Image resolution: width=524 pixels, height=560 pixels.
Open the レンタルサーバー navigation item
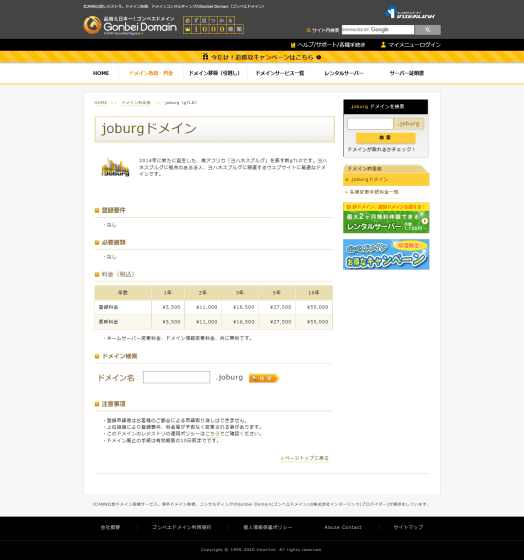[344, 73]
